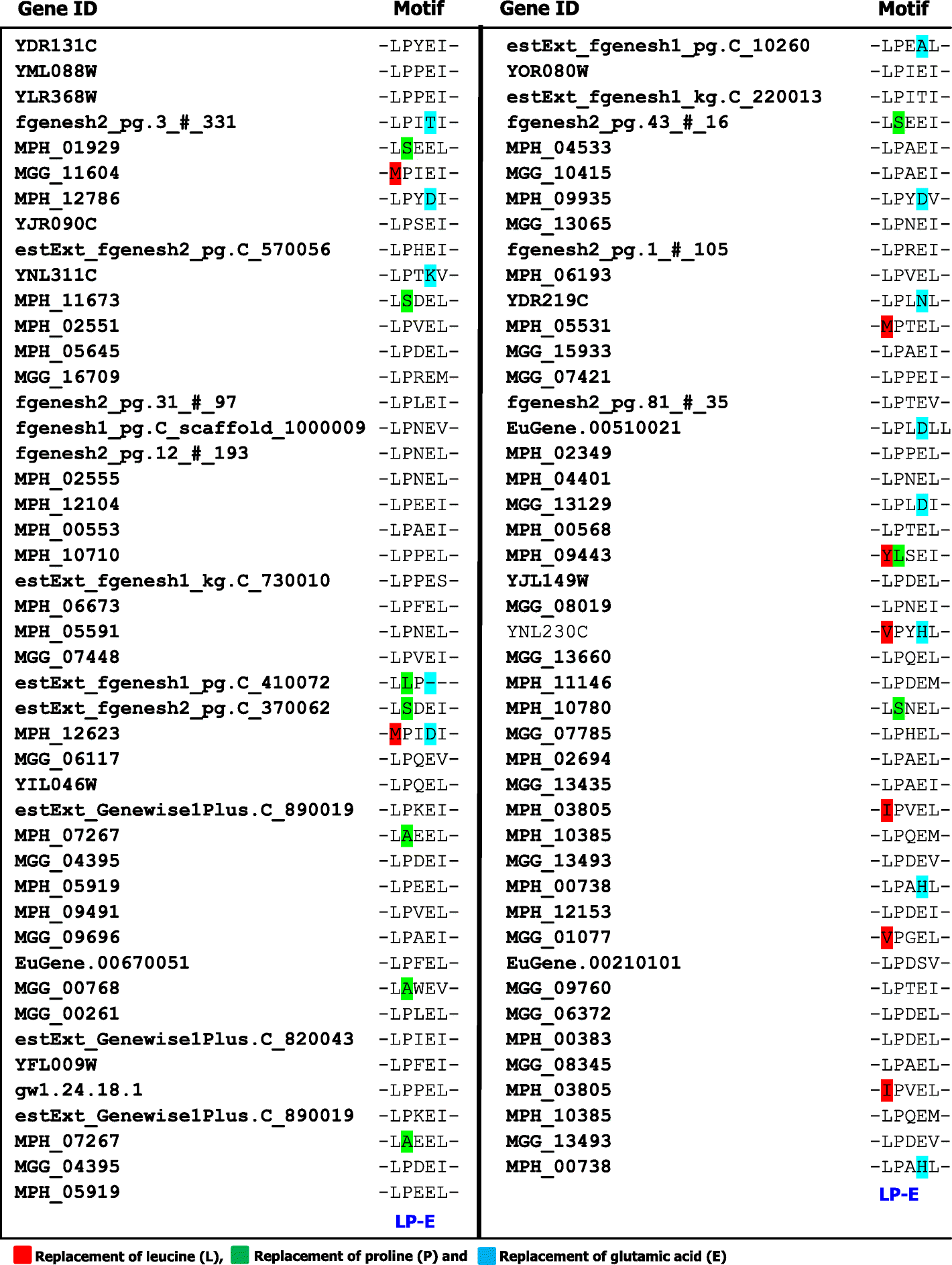Select gene ID MPH_12623
Viewport: 952px width, 1265px height.
click(x=68, y=733)
